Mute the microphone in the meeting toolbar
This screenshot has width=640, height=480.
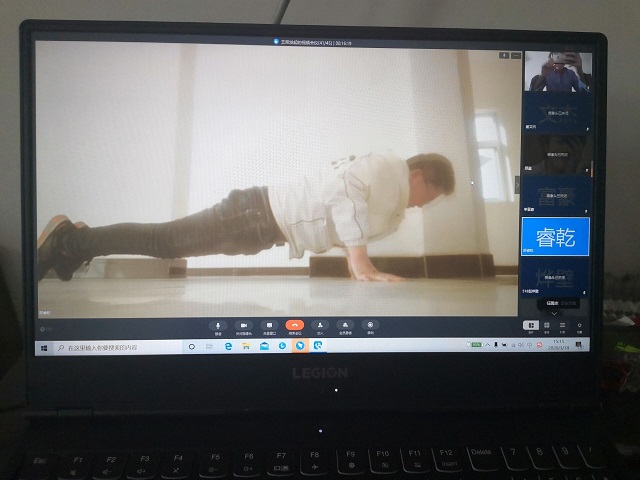point(218,325)
